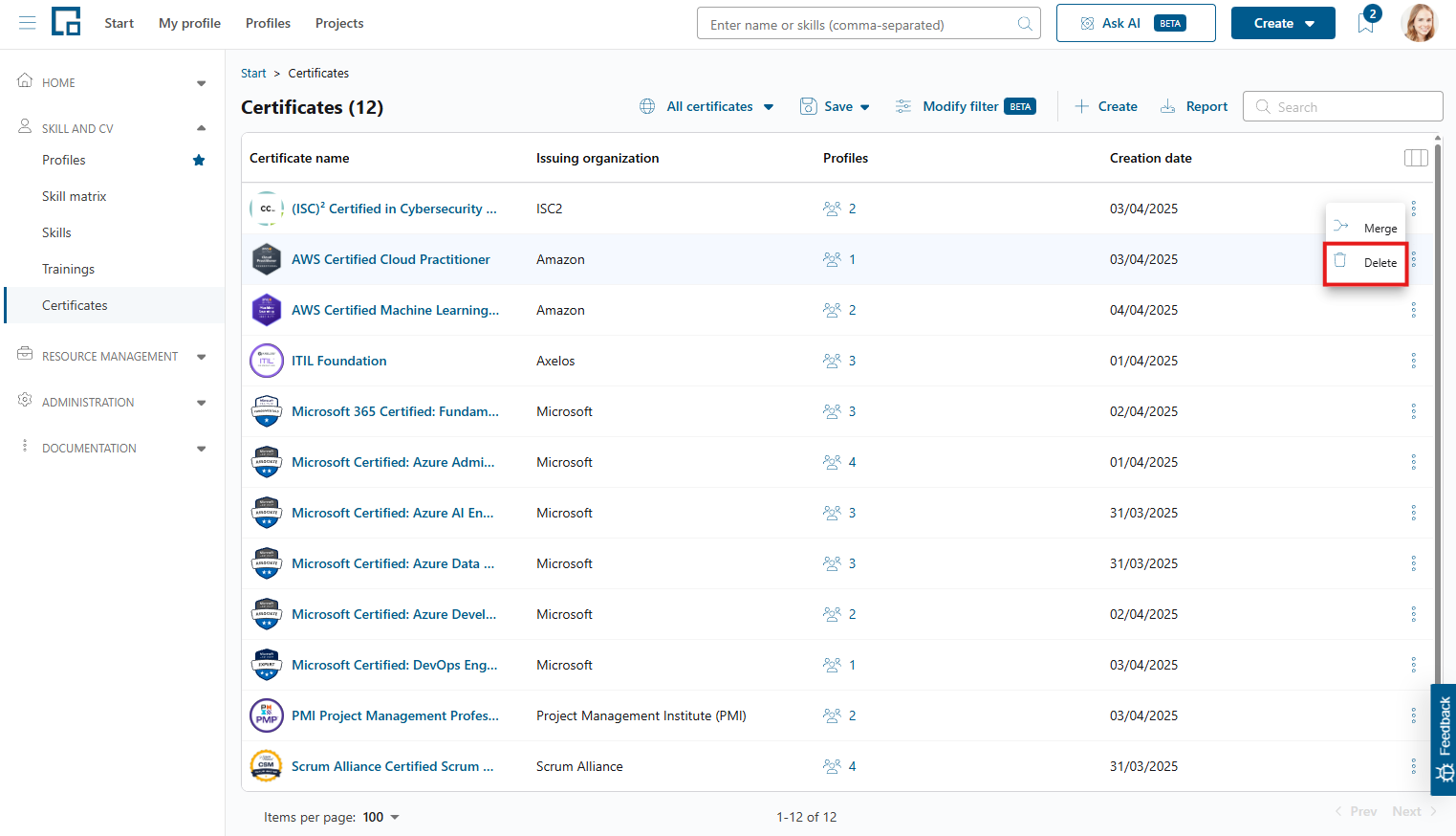Click Modify filter button
Image resolution: width=1456 pixels, height=836 pixels.
point(965,106)
